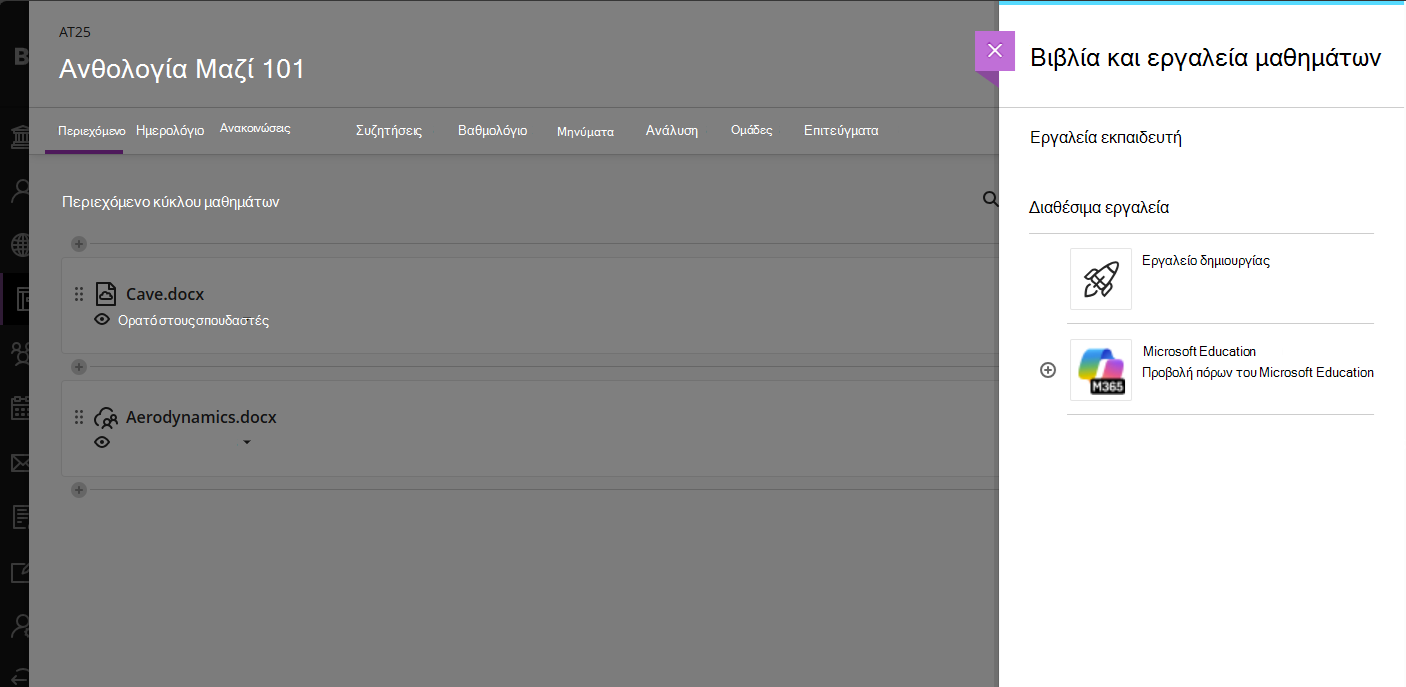Click drag handle beside Aerodynamics.docx
This screenshot has height=687, width=1406.
pyautogui.click(x=79, y=417)
